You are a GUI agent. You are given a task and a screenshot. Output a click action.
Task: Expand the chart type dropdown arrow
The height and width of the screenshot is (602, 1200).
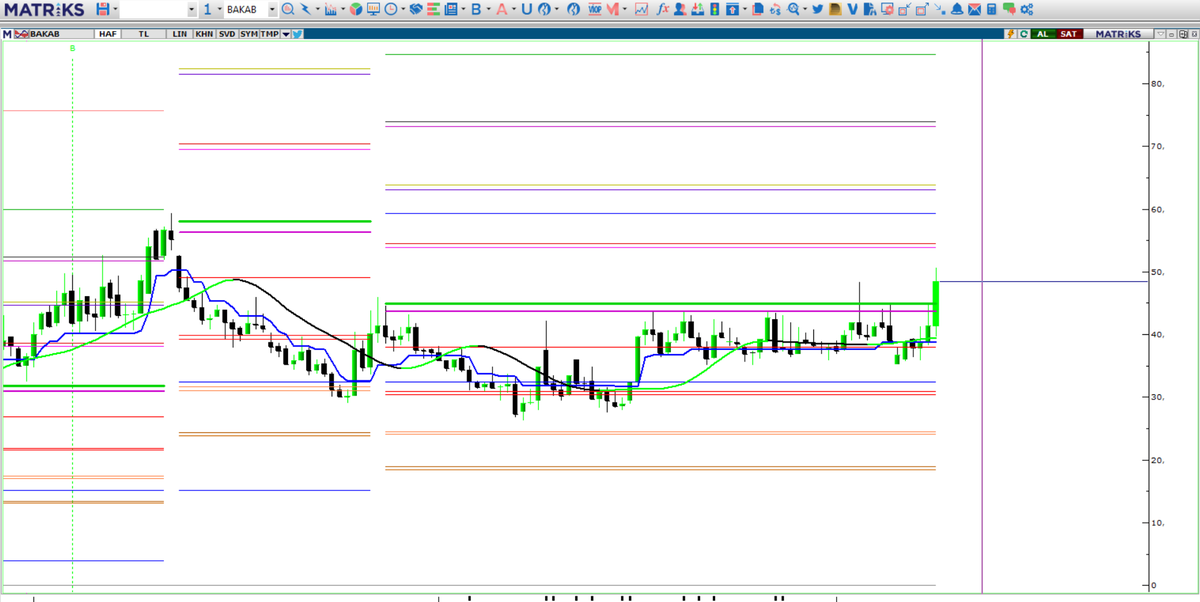point(343,9)
